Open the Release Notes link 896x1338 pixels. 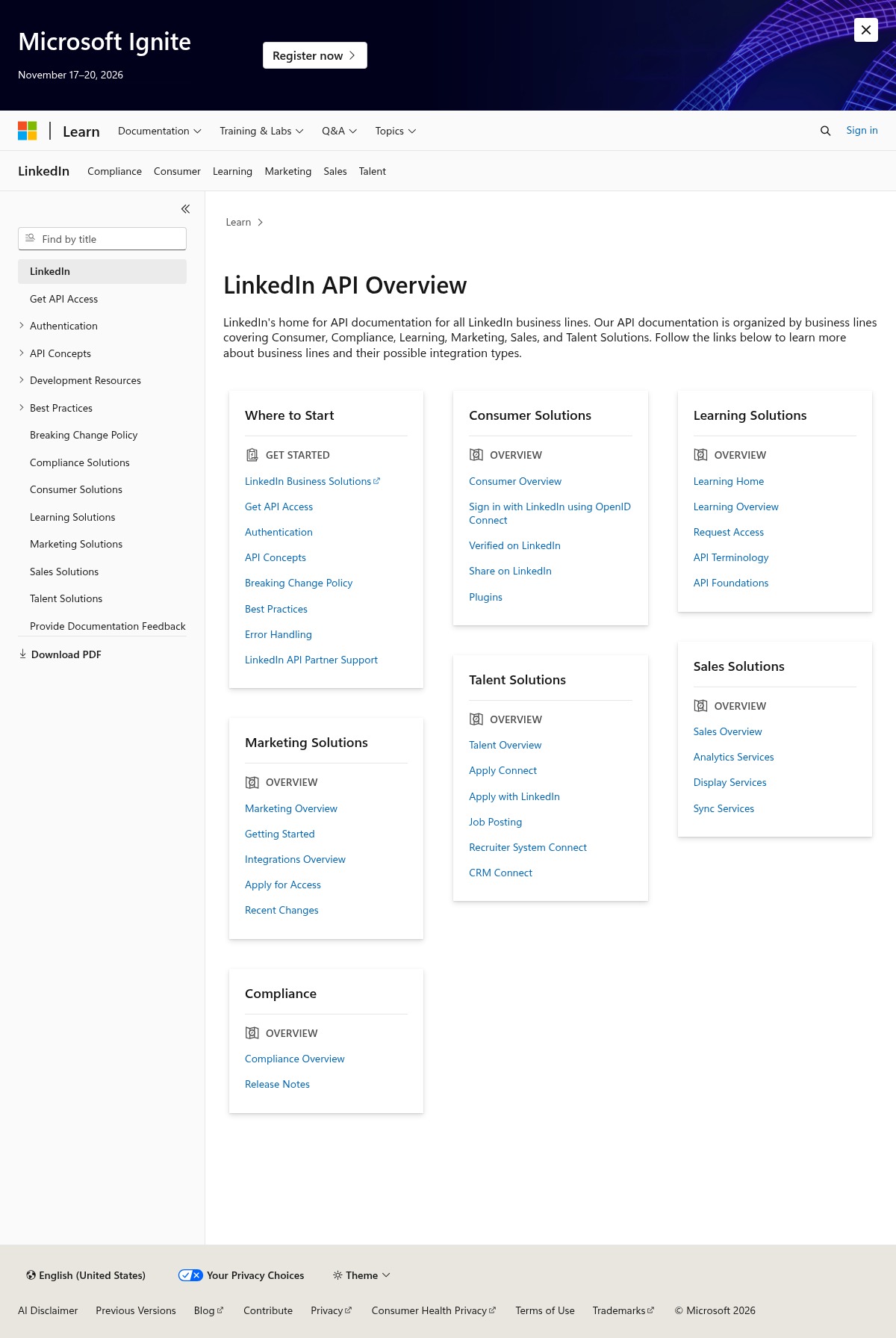[x=277, y=1084]
